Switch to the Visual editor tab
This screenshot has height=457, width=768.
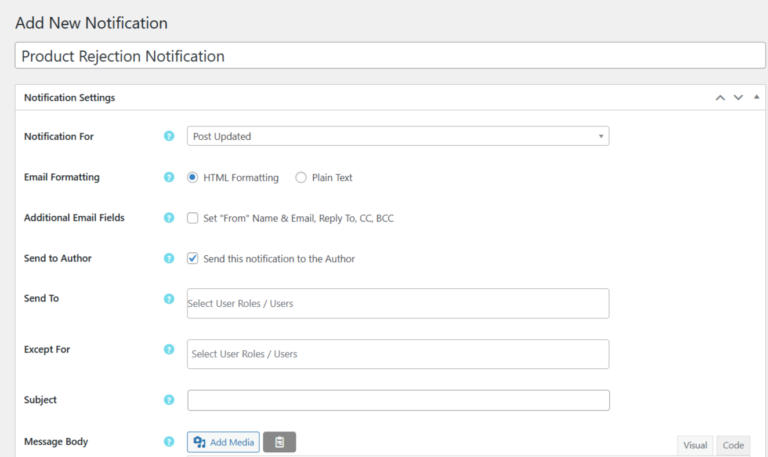695,445
